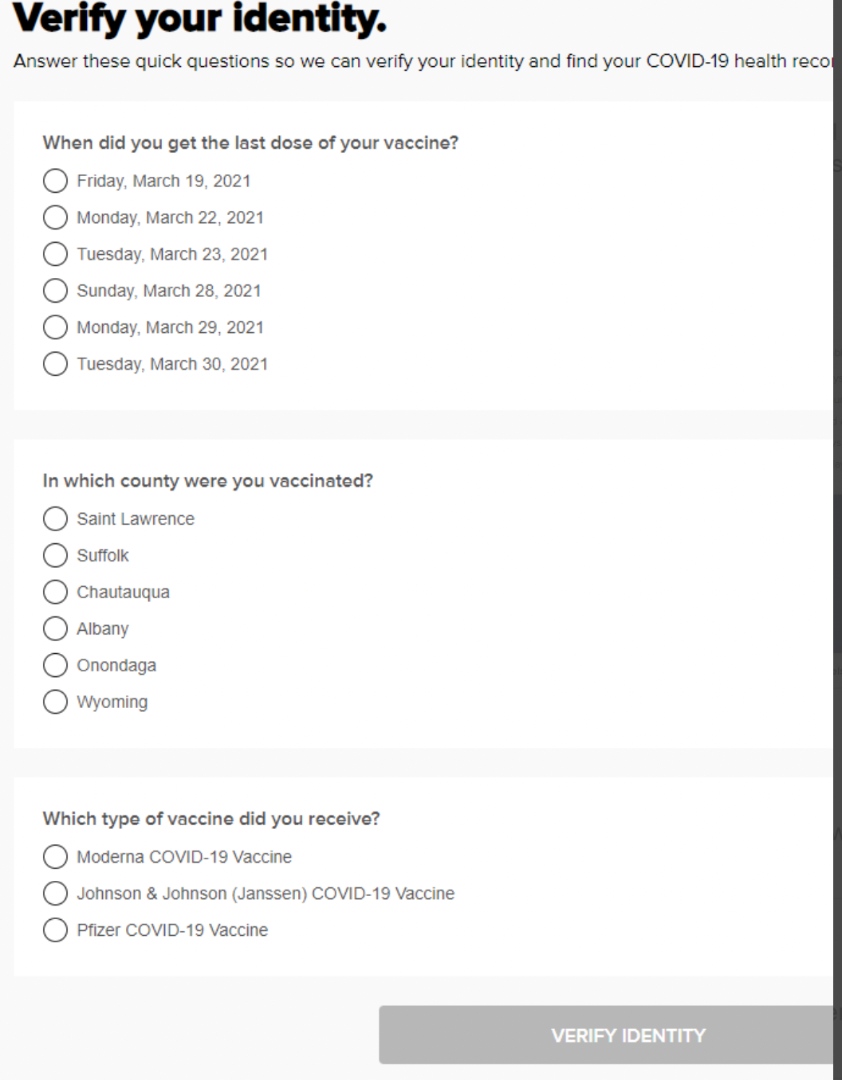The height and width of the screenshot is (1080, 842).
Task: Choose Monday, March 29, 2021 date
Action: point(56,327)
